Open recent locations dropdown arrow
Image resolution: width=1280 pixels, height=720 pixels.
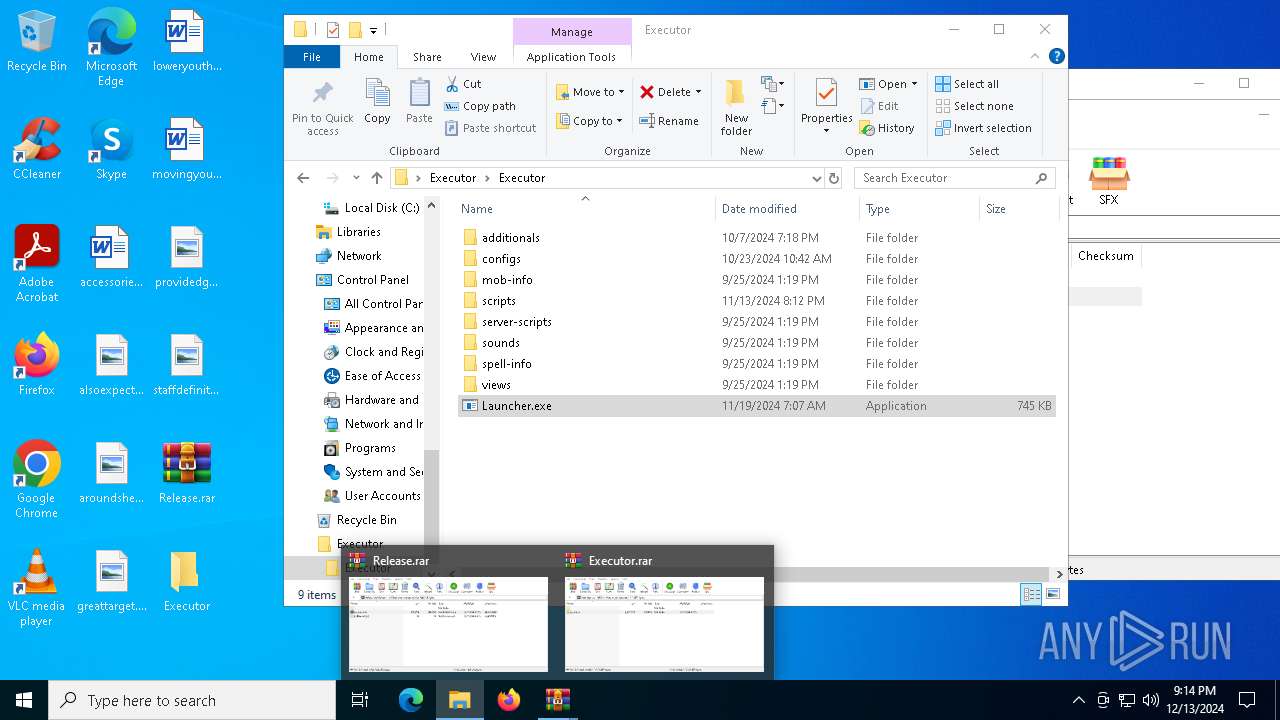tap(356, 178)
